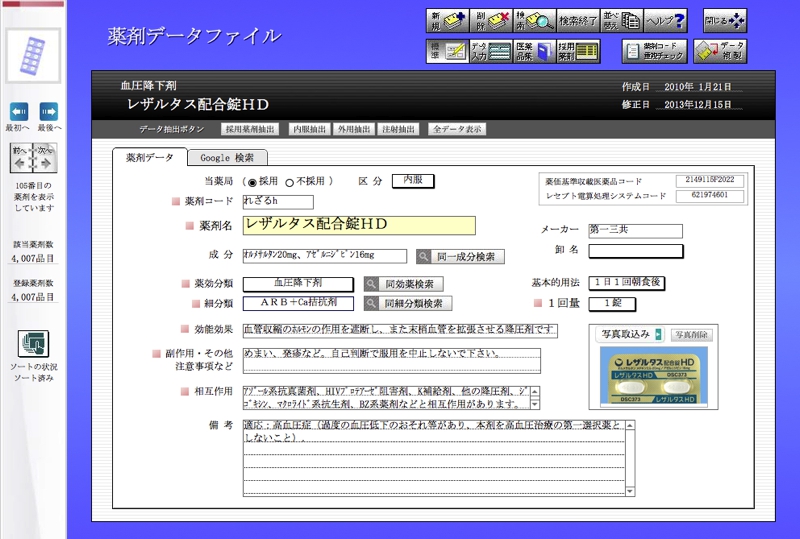Run 薬剤コード重複チェック

[x=654, y=51]
